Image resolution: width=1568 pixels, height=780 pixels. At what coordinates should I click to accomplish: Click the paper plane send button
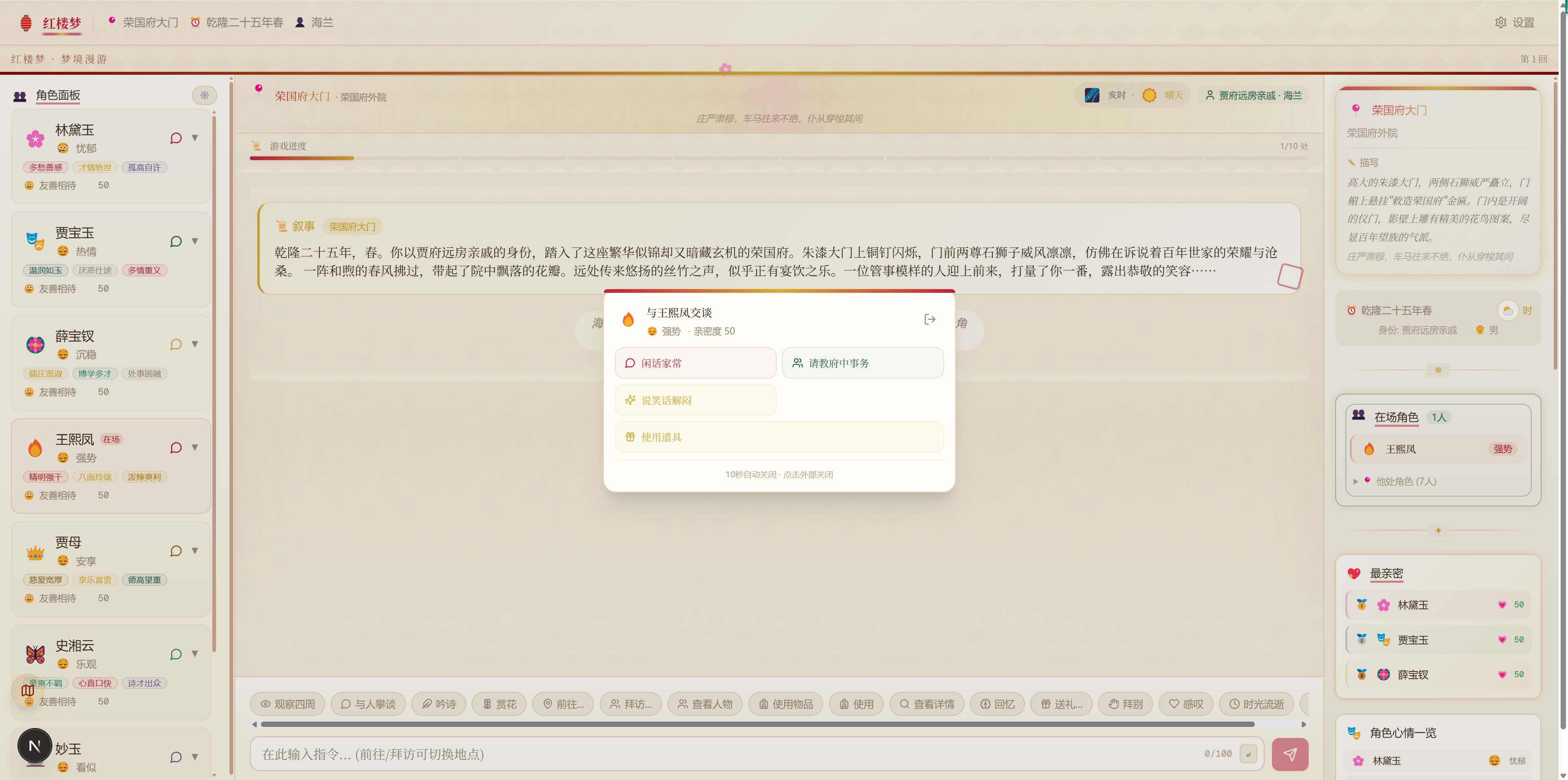1289,754
